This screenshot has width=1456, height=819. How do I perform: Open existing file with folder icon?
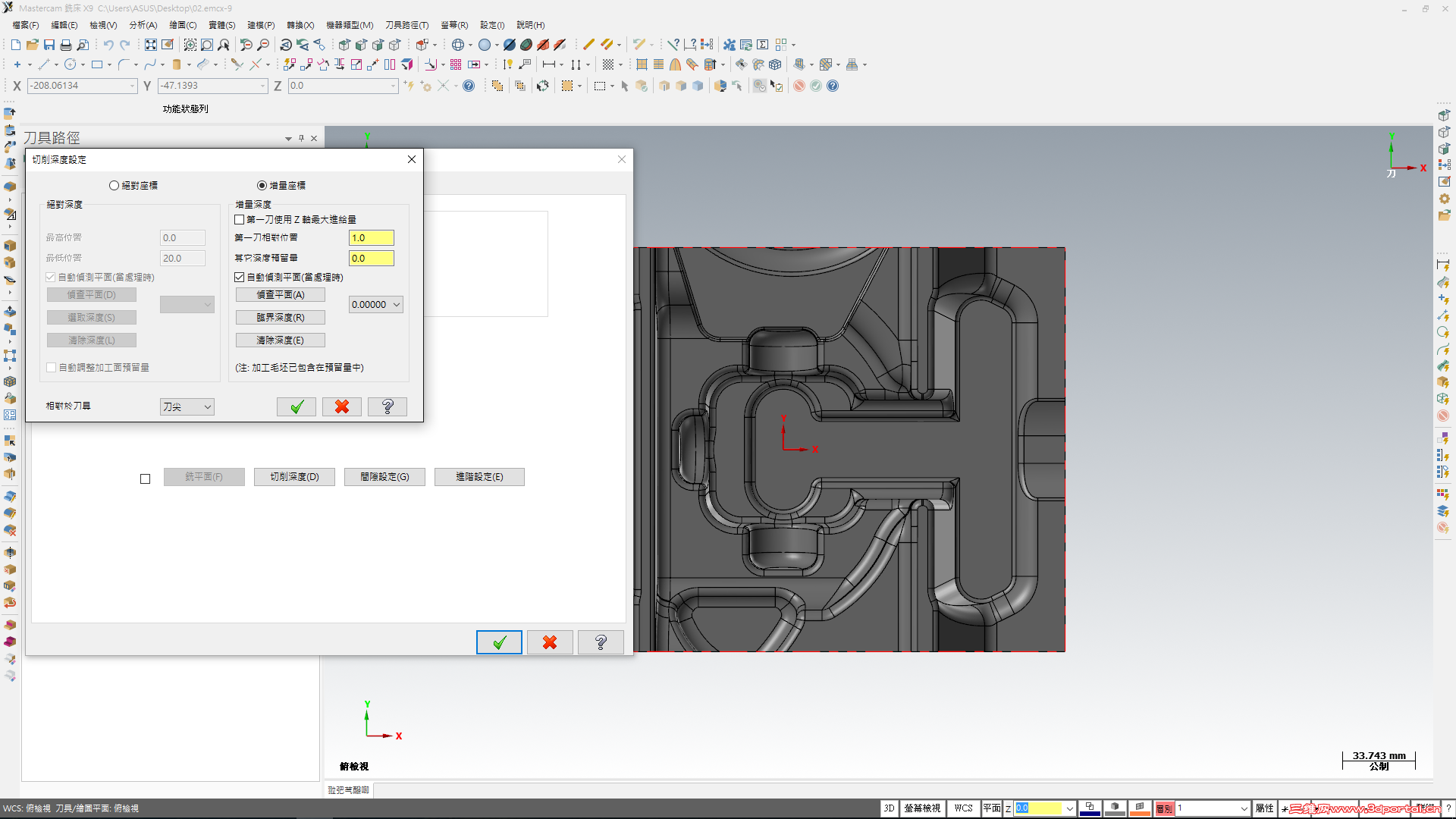click(x=33, y=45)
